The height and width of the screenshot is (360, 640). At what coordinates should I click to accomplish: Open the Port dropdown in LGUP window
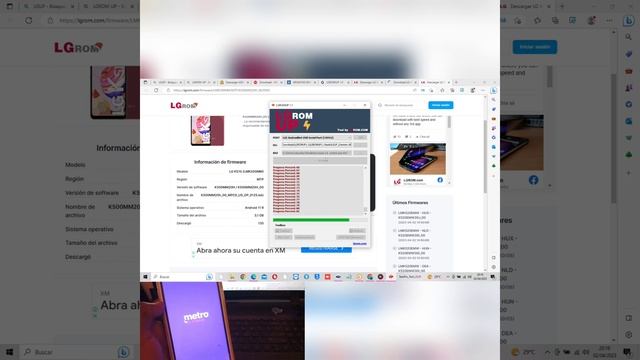316,138
